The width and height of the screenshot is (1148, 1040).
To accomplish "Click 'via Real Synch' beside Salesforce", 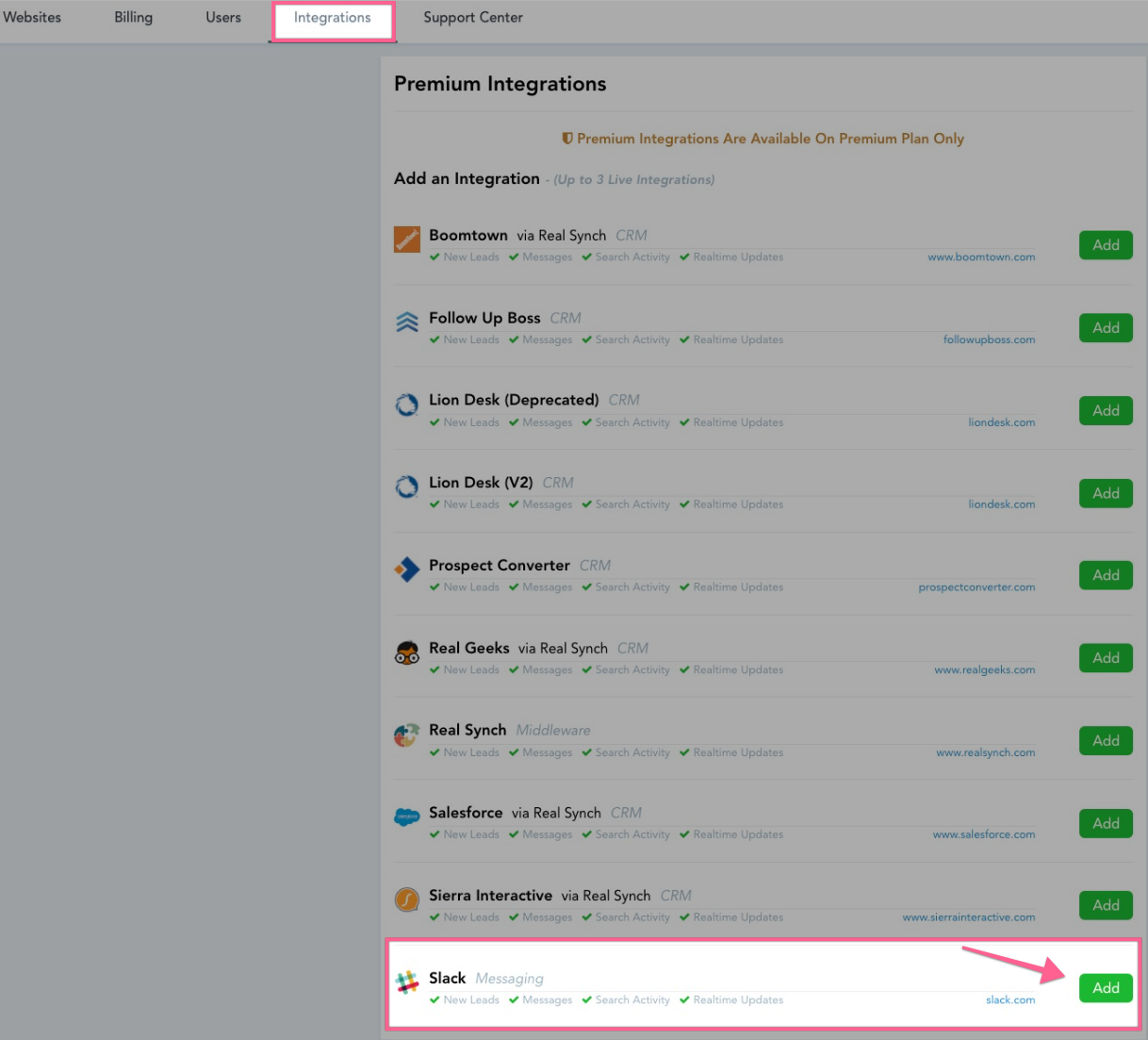I will click(x=556, y=814).
